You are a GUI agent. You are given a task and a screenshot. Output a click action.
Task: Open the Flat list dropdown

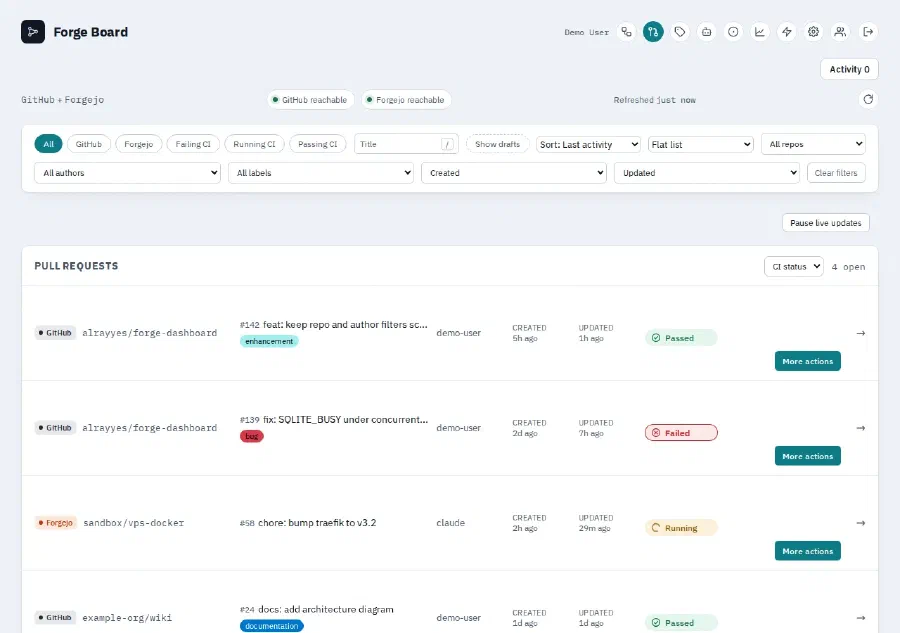[700, 144]
